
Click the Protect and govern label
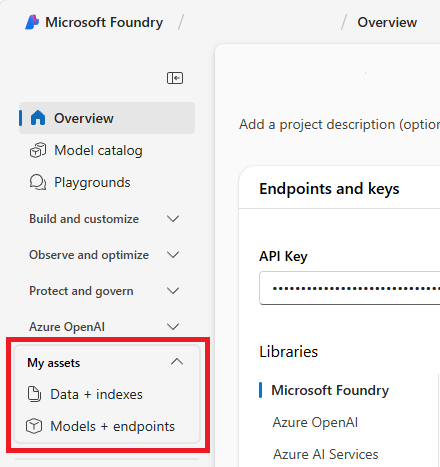point(81,291)
